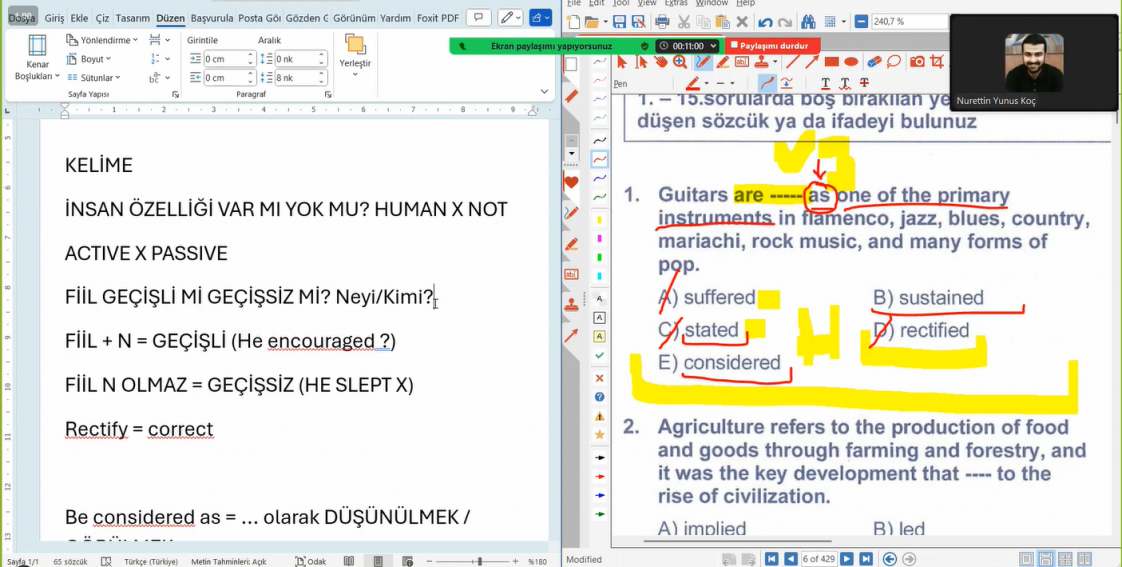Choose the Arrow drawing tool
Viewport: 1122px width, 567px height.
coord(811,62)
